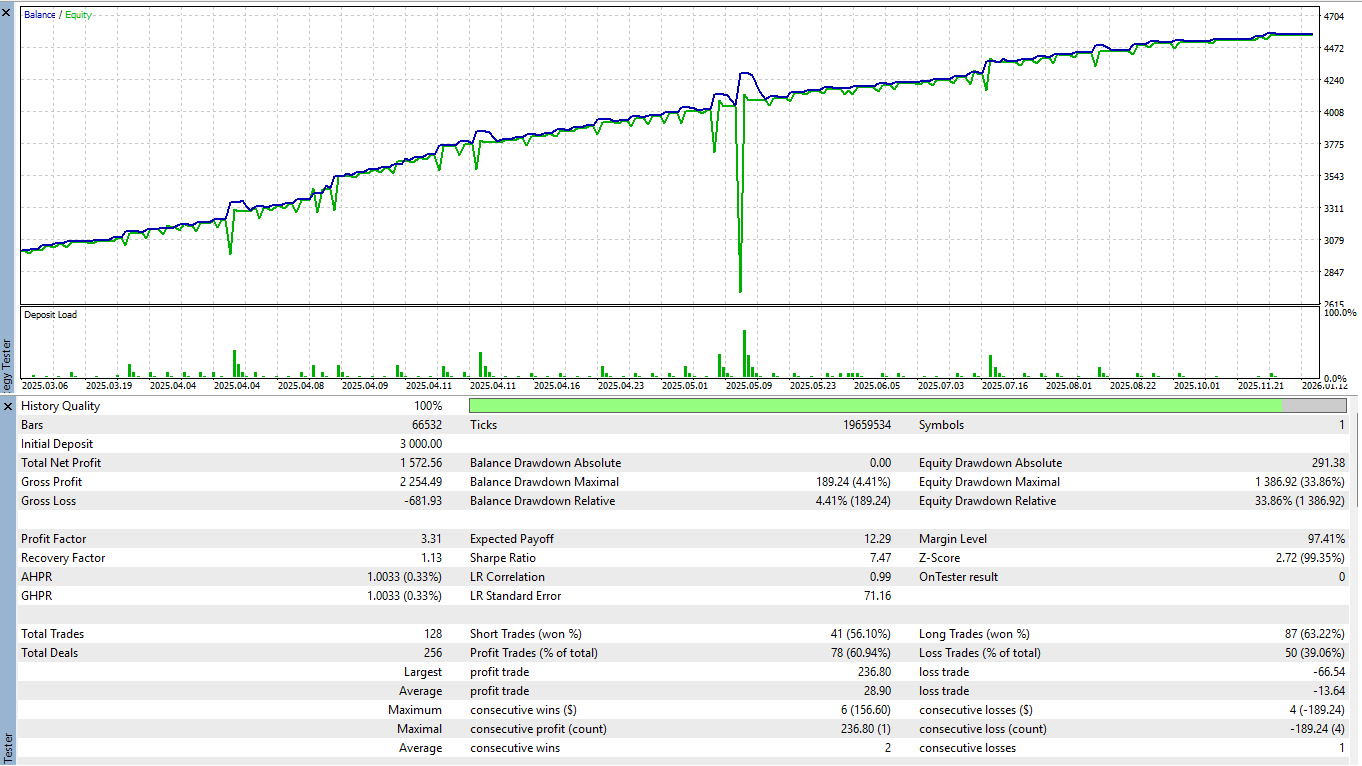Switch to the Tester tab at bottom left

coord(7,745)
